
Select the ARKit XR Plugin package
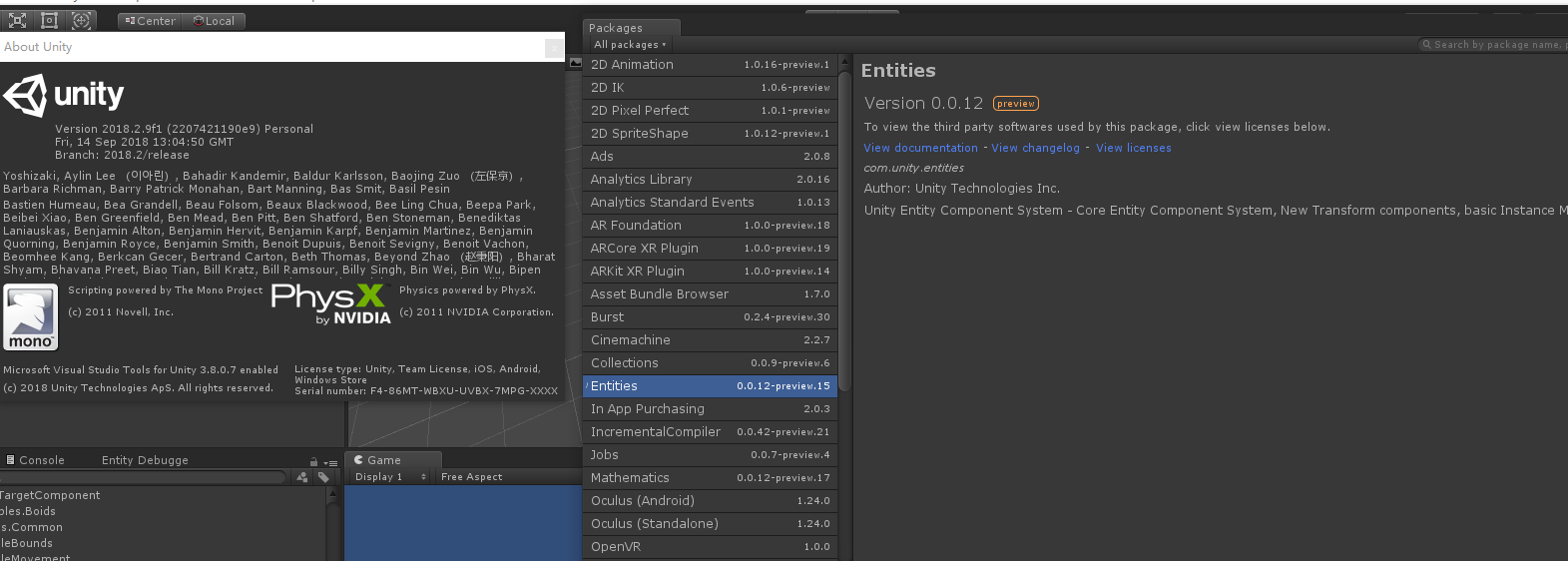pos(710,272)
